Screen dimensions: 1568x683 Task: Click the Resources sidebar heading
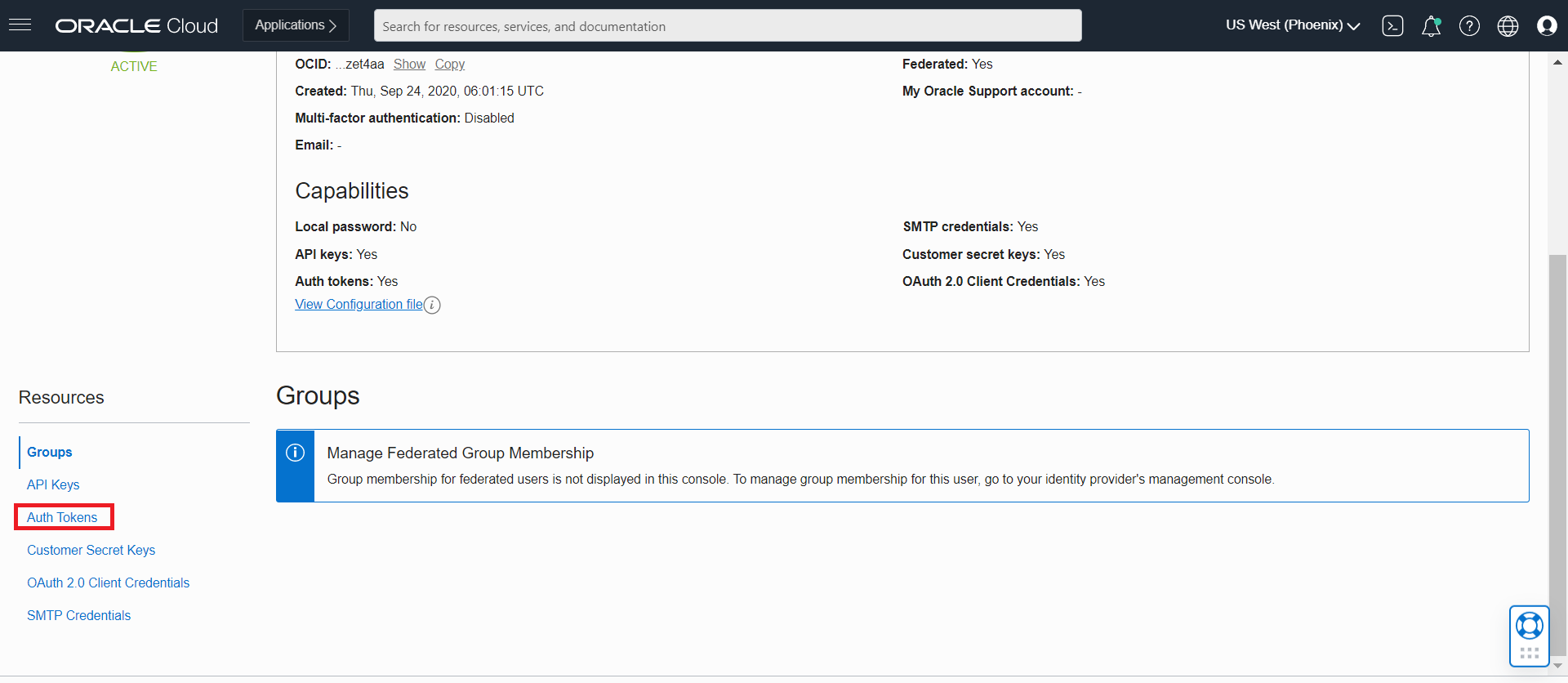click(61, 397)
